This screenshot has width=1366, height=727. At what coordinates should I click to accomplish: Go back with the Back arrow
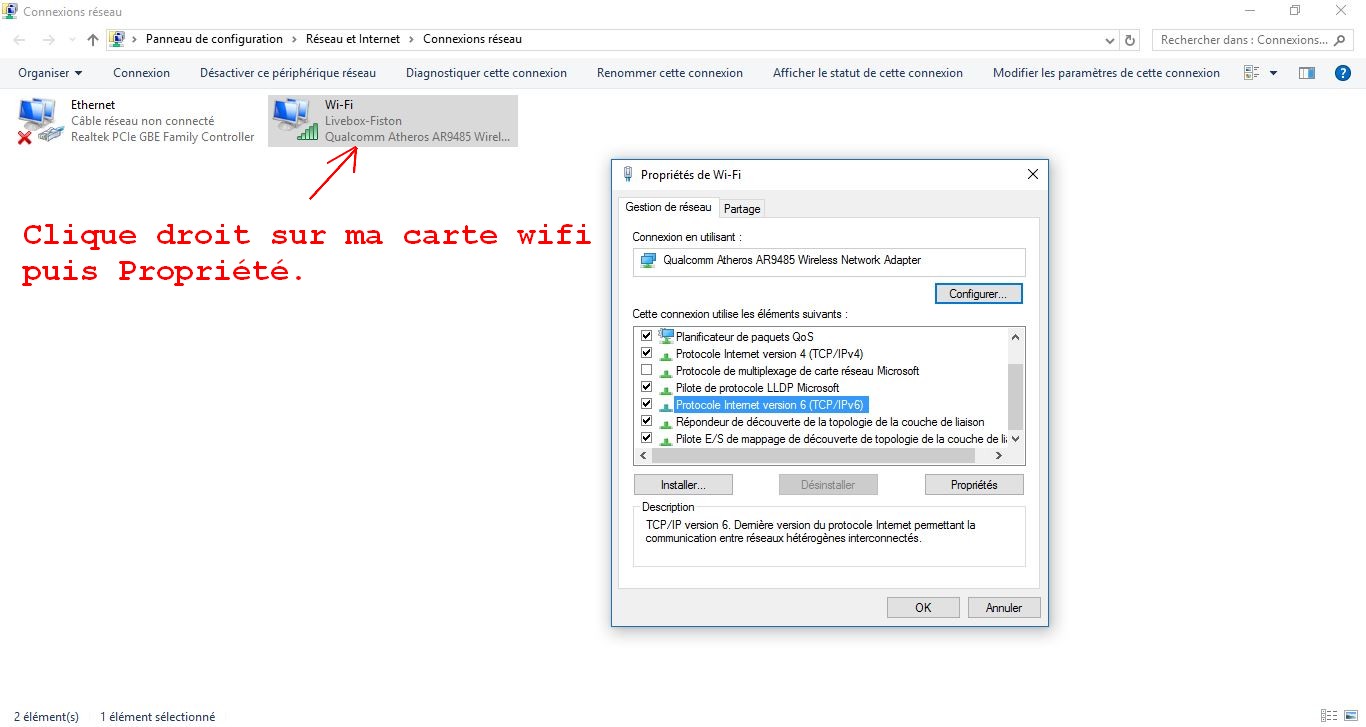[x=19, y=40]
